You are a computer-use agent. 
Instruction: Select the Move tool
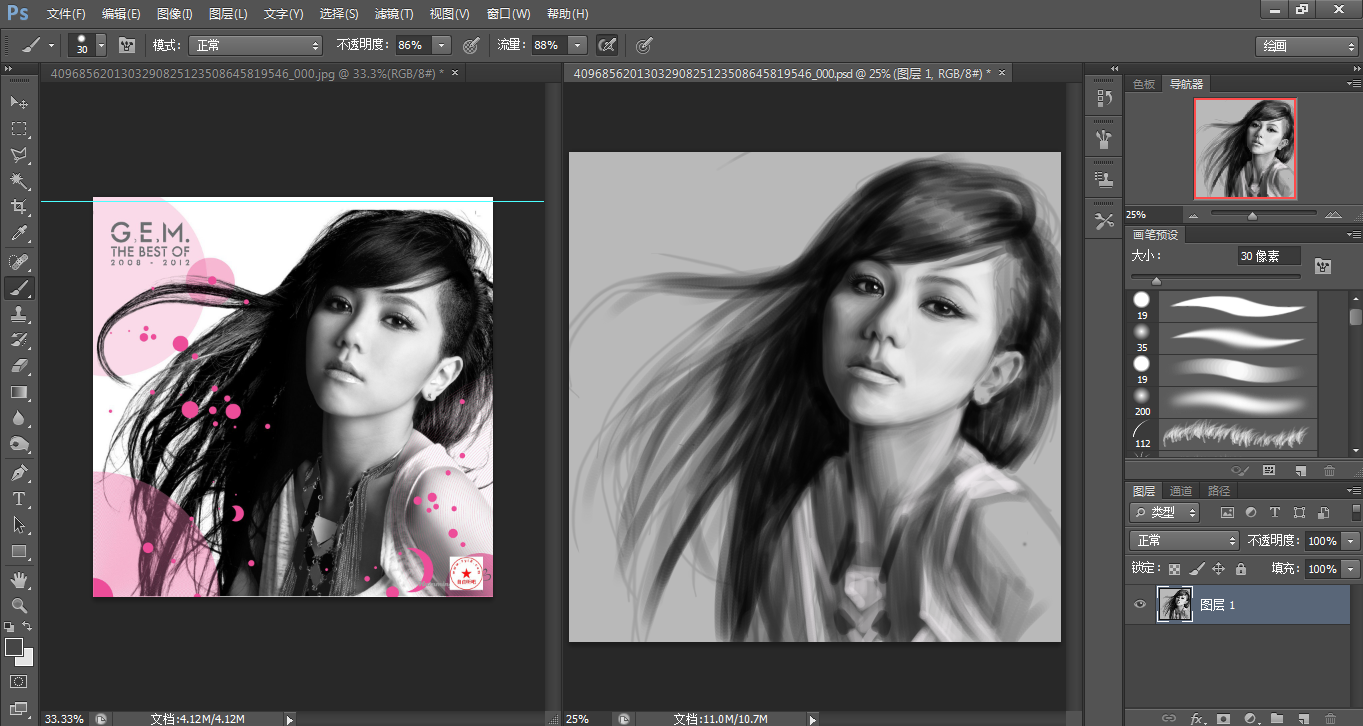pyautogui.click(x=19, y=103)
